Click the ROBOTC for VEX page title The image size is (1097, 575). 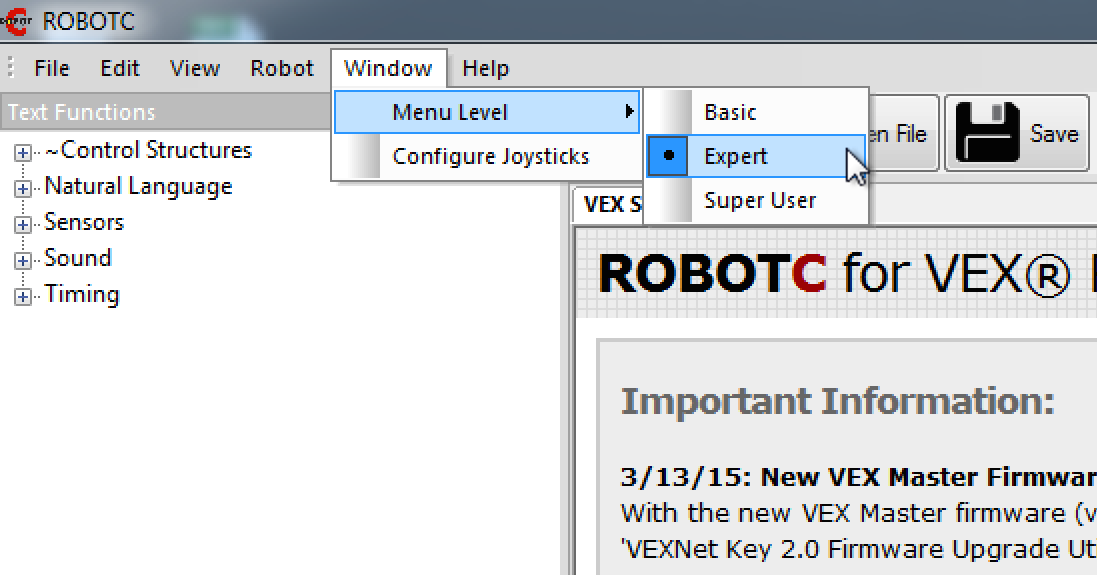pyautogui.click(x=847, y=273)
